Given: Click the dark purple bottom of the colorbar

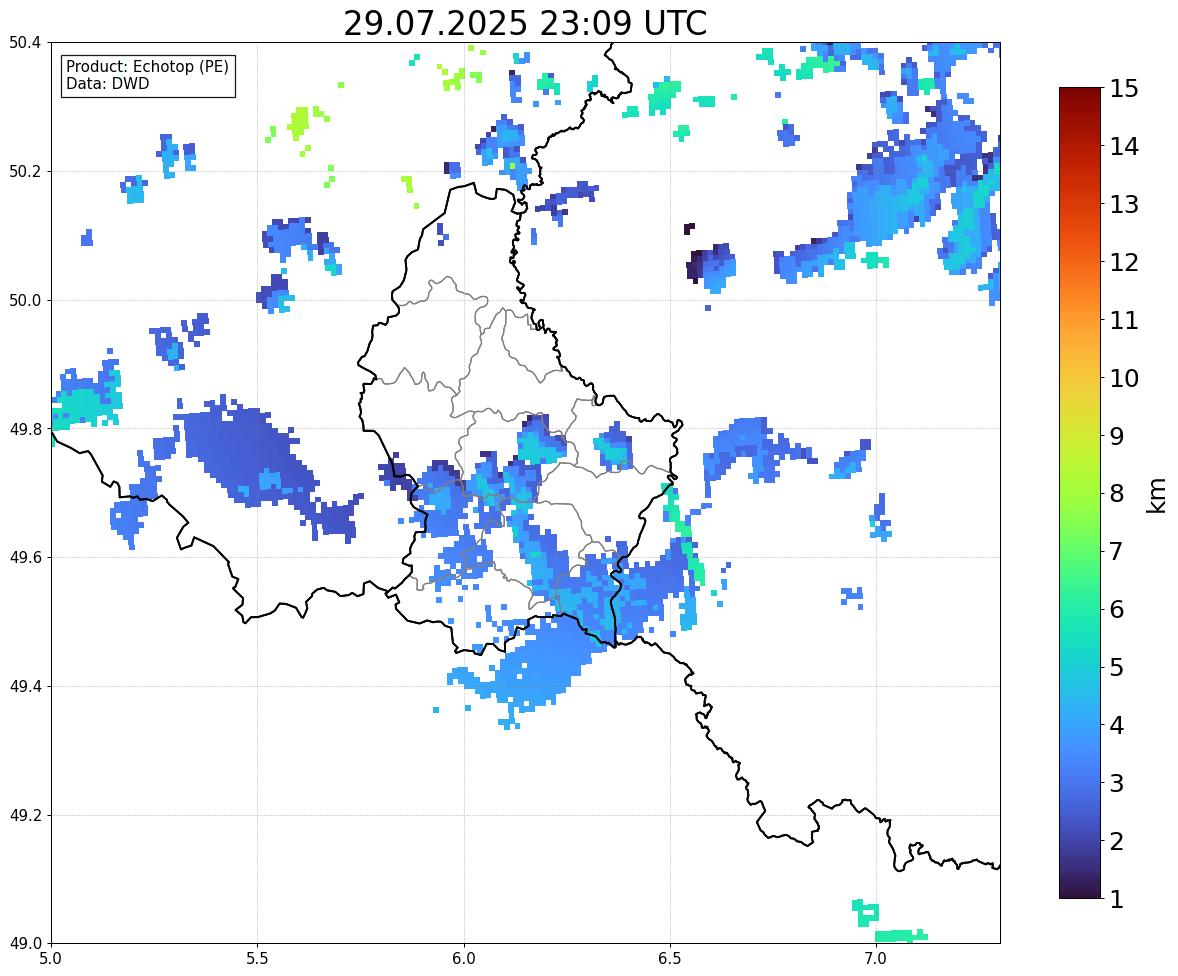Looking at the screenshot, I should coord(1080,892).
